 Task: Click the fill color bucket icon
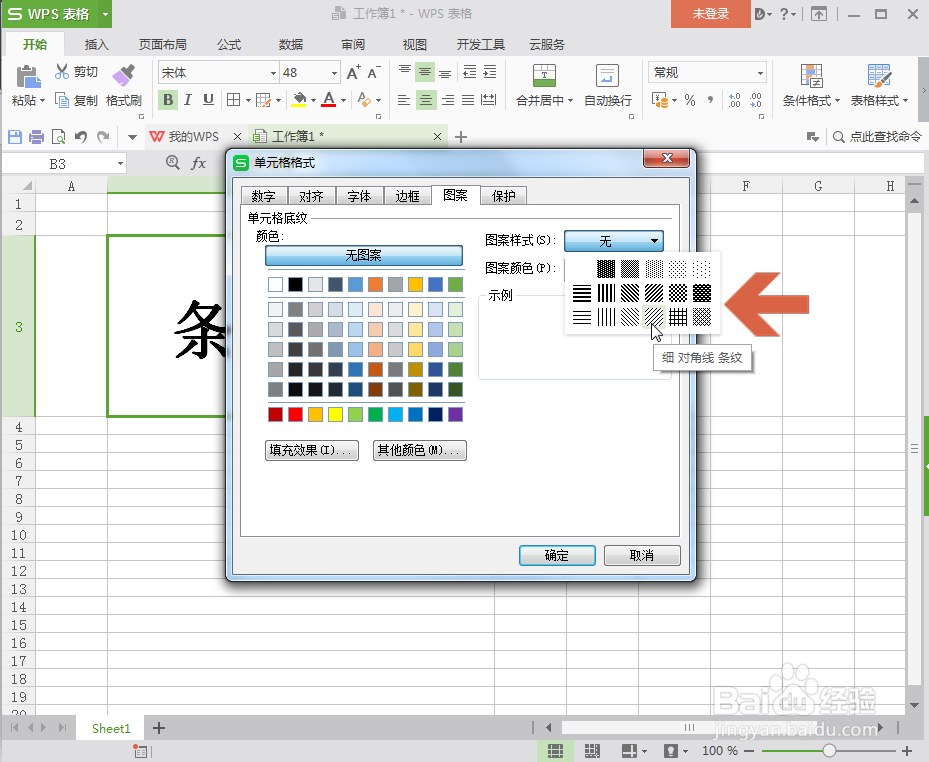(x=299, y=100)
